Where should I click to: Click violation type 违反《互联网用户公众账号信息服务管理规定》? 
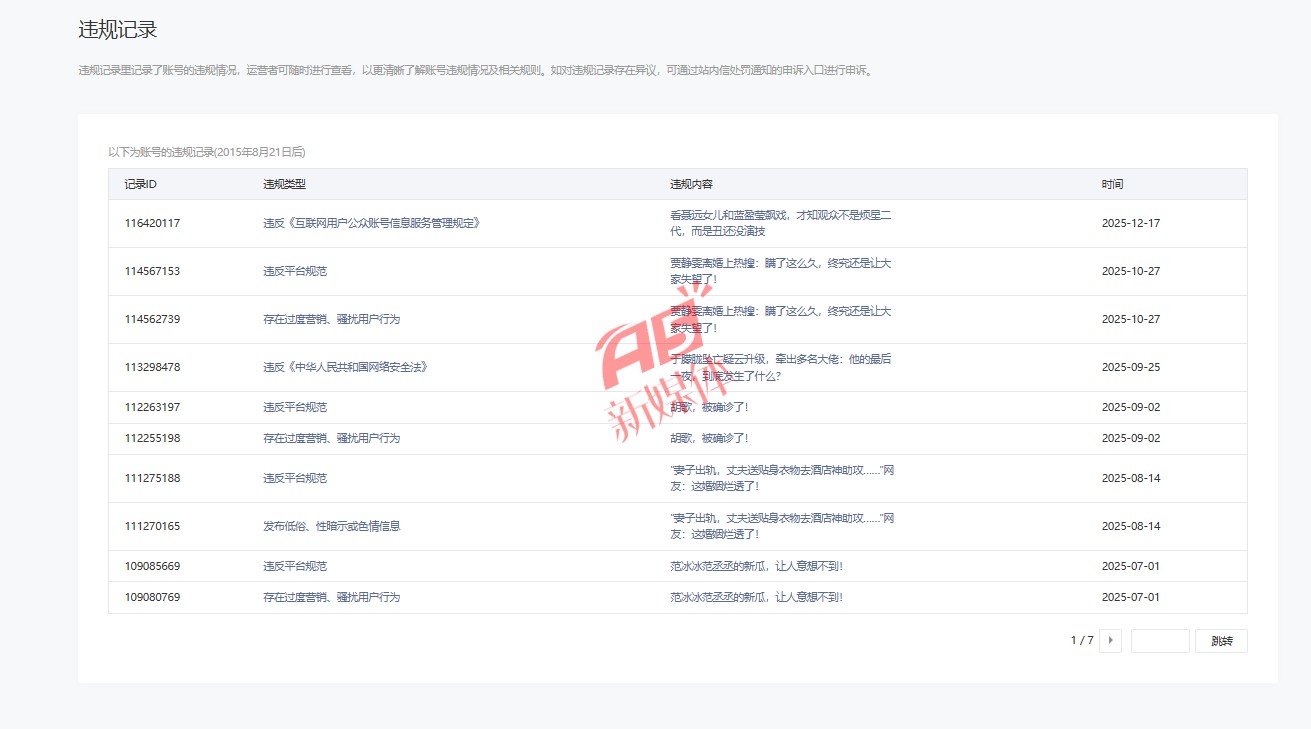click(x=371, y=223)
